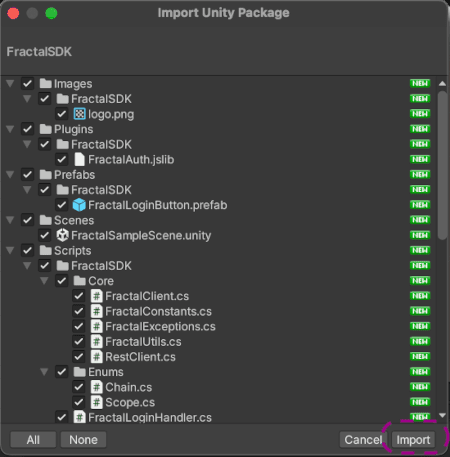This screenshot has height=457, width=450.
Task: Click the Plugins folder icon
Action: click(46, 129)
